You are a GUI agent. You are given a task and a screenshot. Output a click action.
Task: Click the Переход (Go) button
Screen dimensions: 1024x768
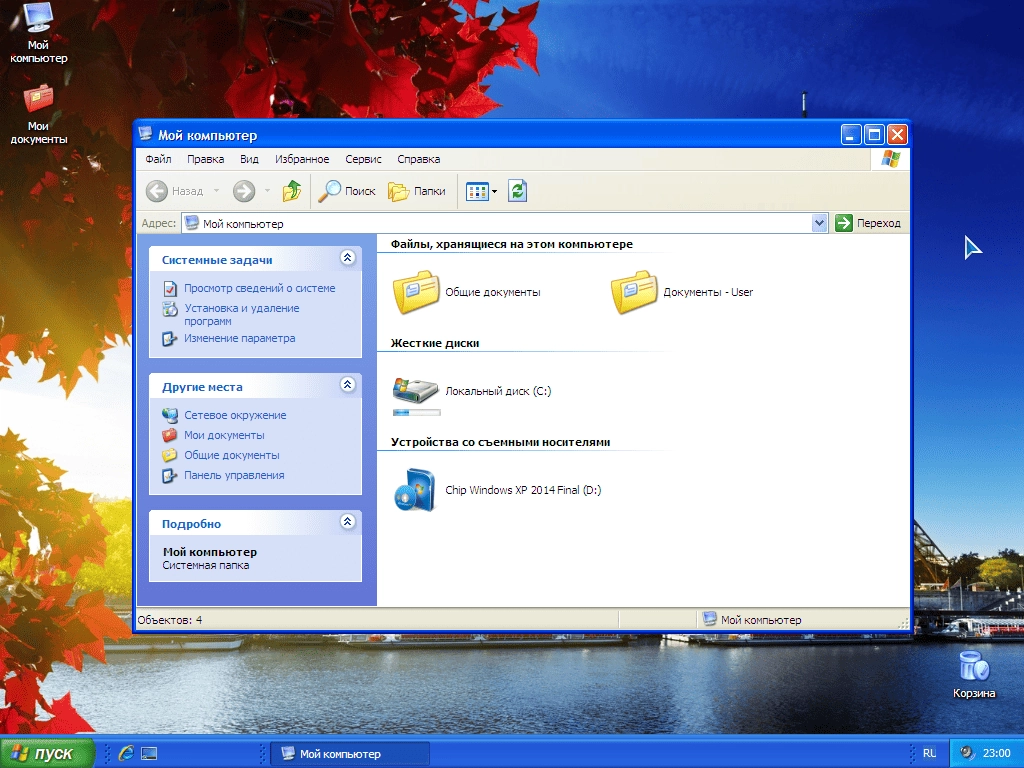tap(869, 223)
